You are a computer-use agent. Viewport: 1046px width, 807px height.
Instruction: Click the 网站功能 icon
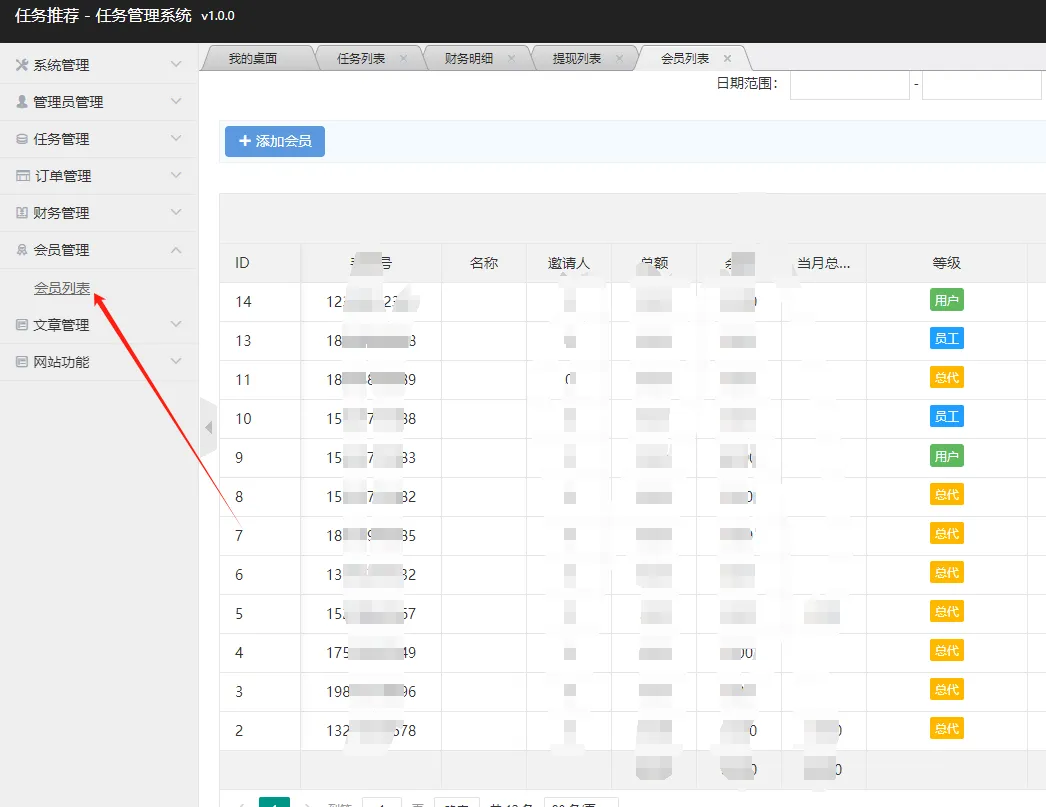(22, 361)
